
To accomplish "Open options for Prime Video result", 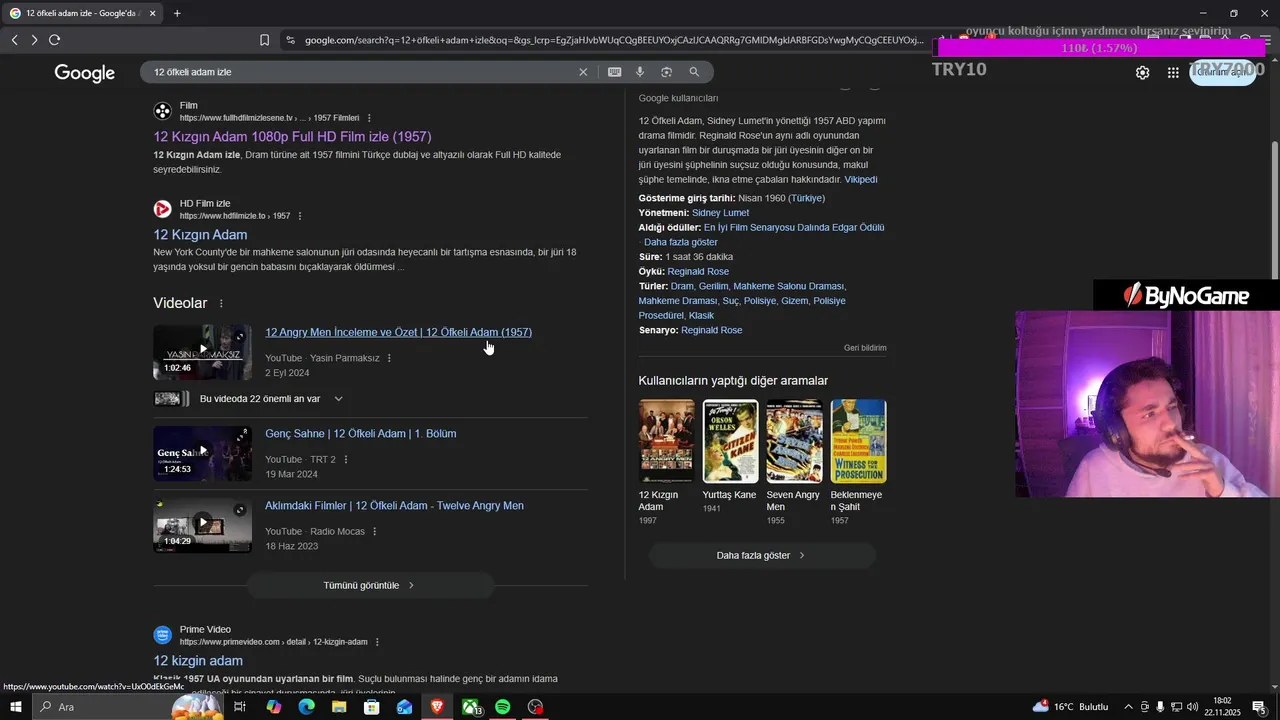I will (x=377, y=642).
